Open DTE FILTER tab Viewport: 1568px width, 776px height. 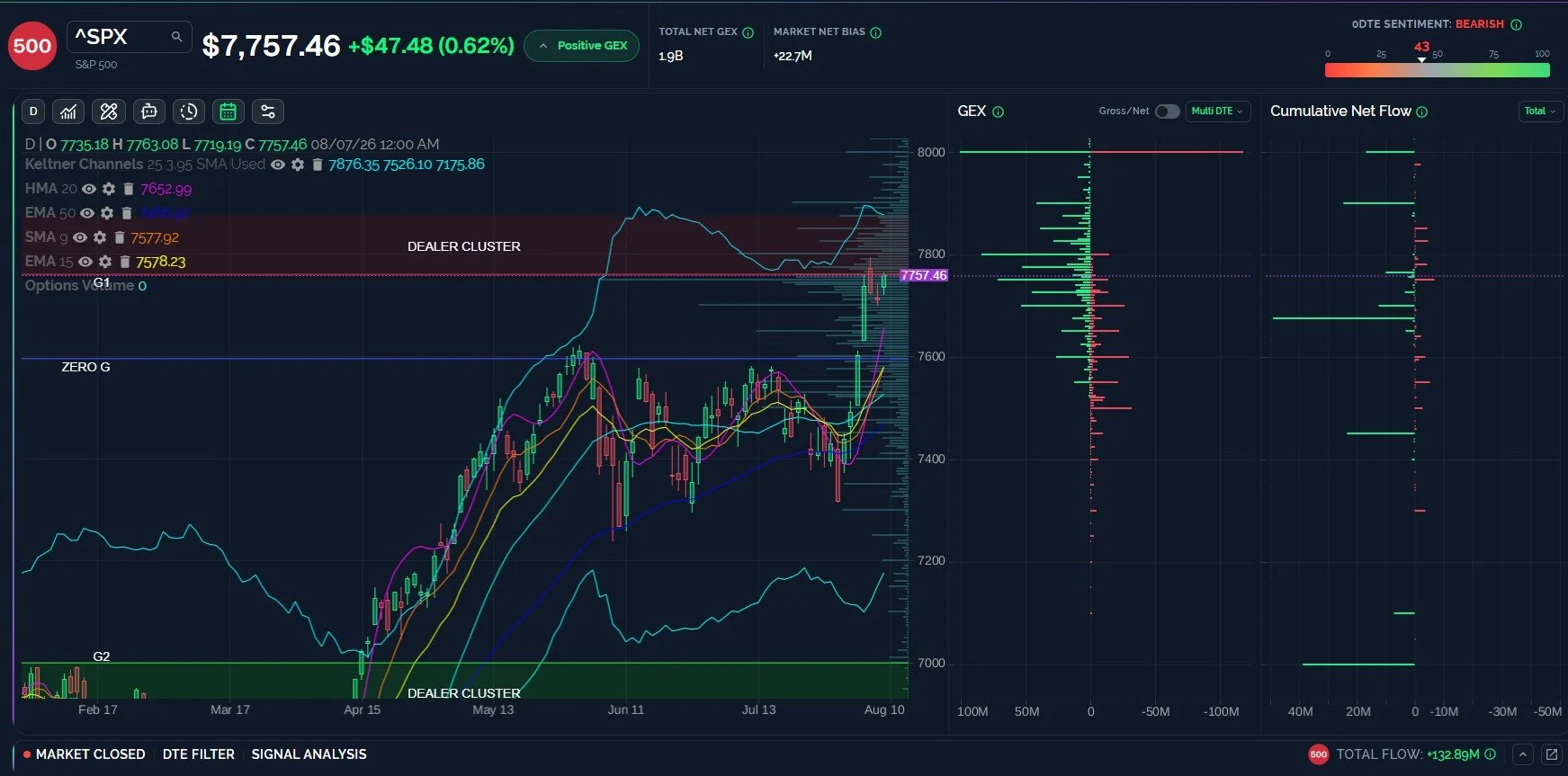[198, 754]
